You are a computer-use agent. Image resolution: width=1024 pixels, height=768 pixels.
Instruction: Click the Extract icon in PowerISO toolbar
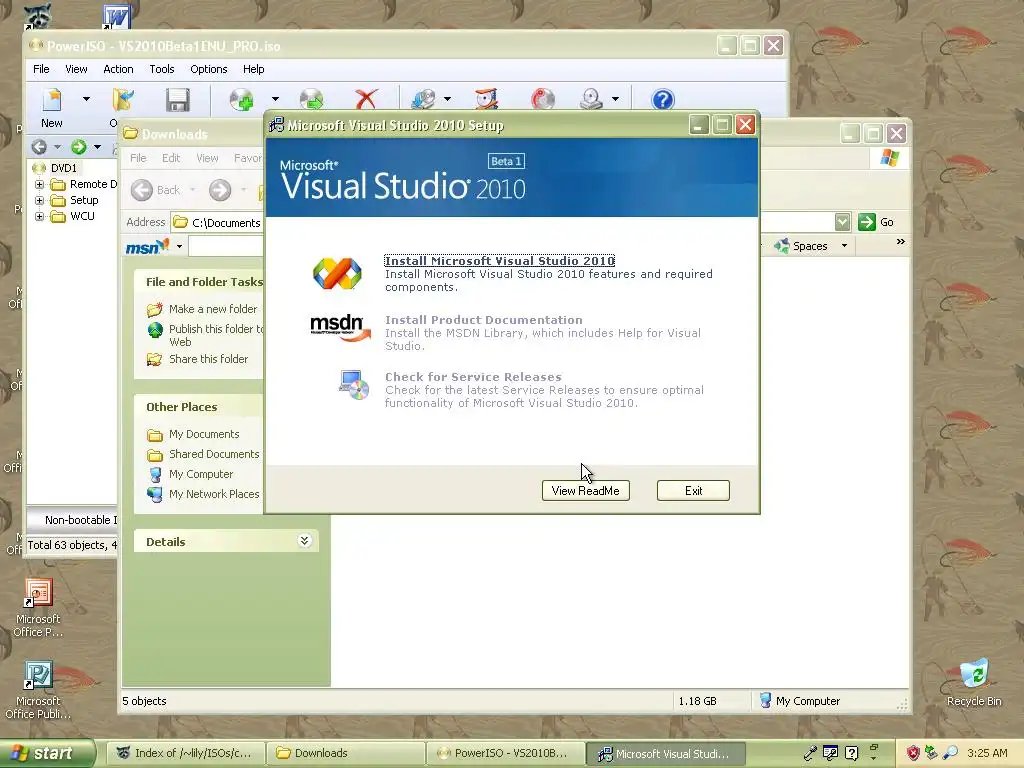click(x=312, y=100)
